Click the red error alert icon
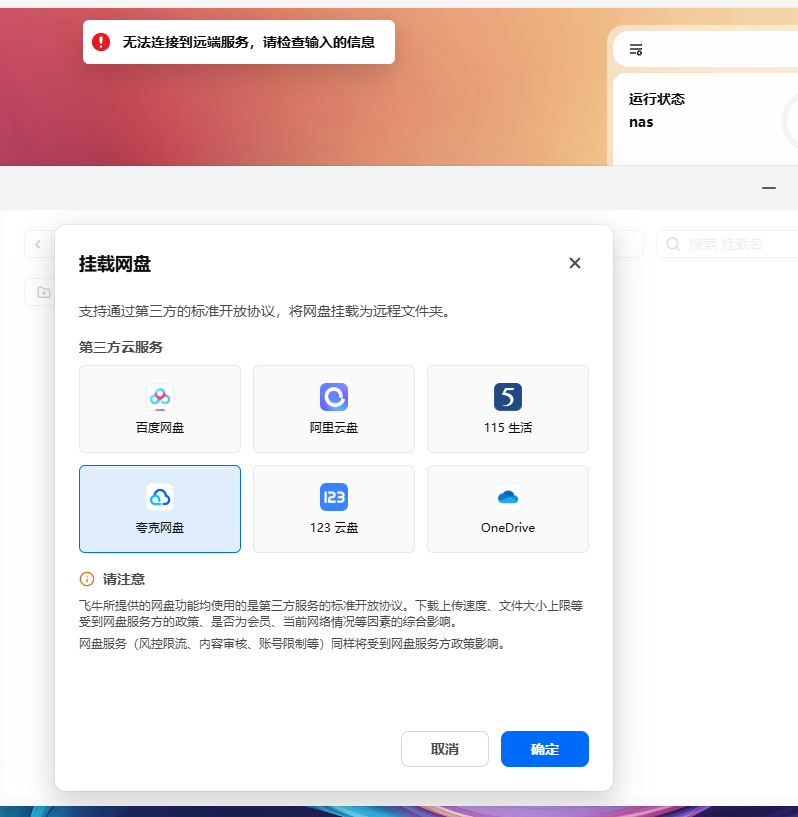Image resolution: width=798 pixels, height=817 pixels. pos(101,42)
